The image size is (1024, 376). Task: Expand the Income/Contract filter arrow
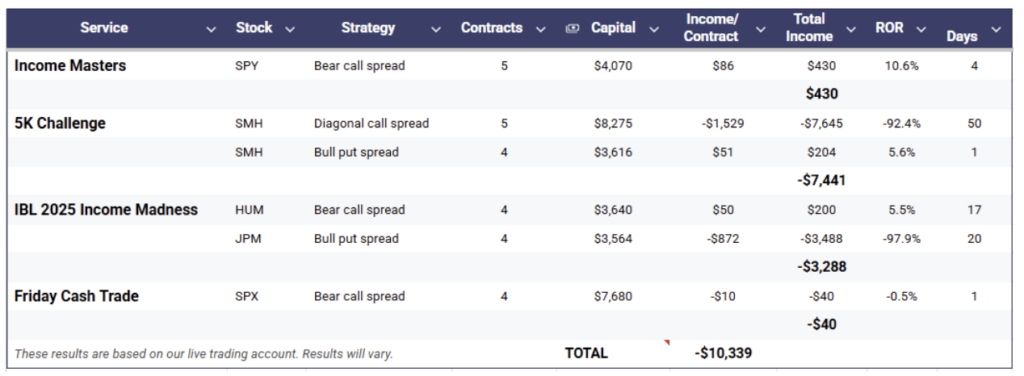coord(760,29)
